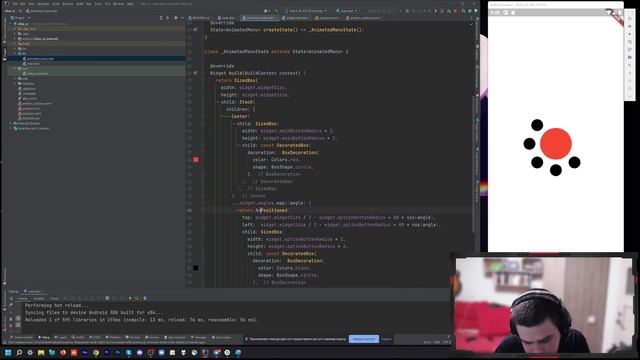This screenshot has width=640, height=360.
Task: Tap the red center button in emulator
Action: pyautogui.click(x=556, y=143)
